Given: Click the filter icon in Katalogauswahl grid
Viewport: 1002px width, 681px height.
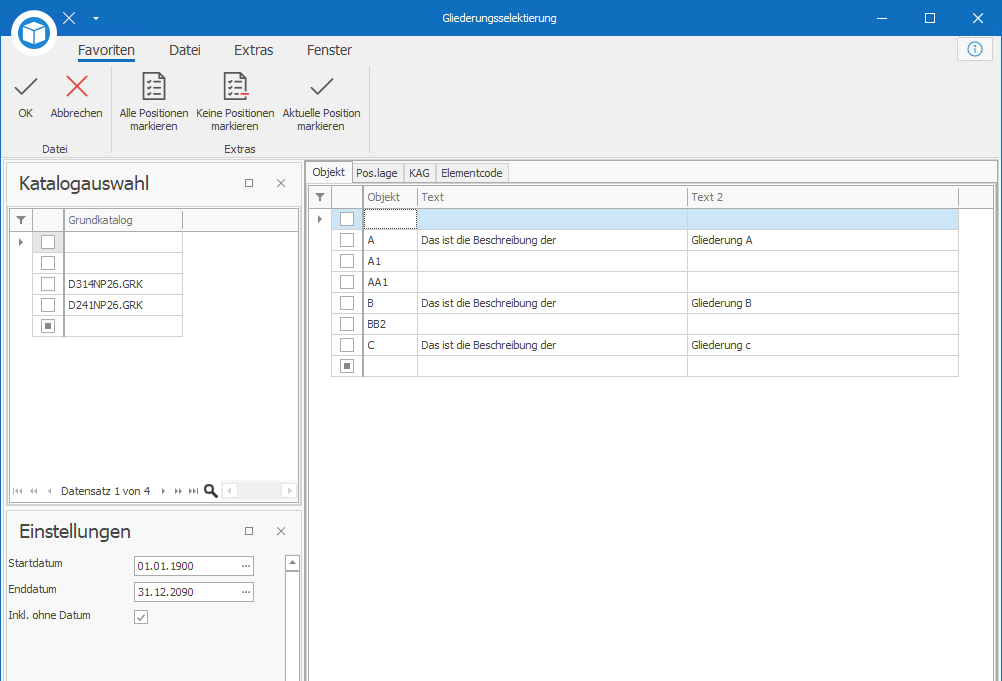Looking at the screenshot, I should click(21, 220).
